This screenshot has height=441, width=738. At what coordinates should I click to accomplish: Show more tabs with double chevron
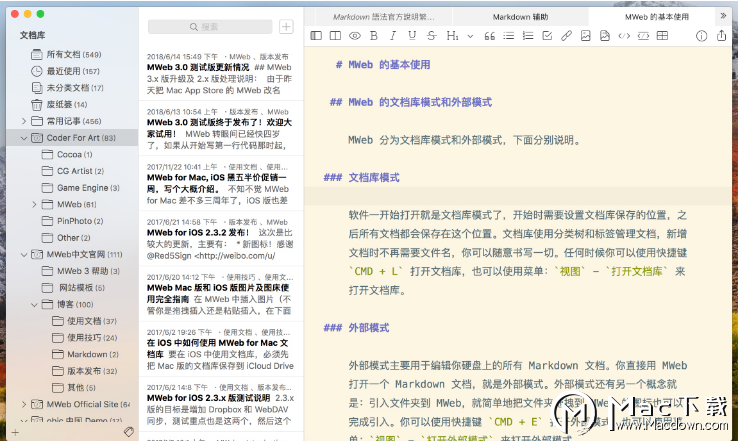point(723,16)
